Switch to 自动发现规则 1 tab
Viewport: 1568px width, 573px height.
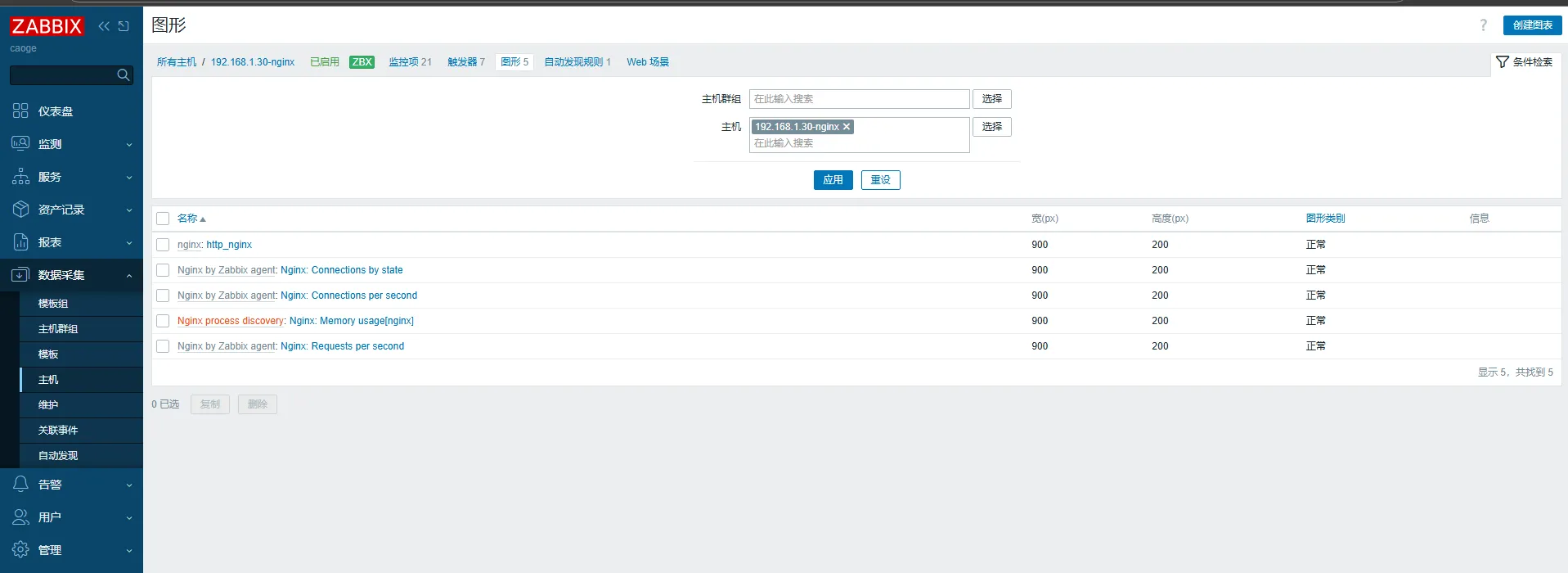tap(577, 62)
